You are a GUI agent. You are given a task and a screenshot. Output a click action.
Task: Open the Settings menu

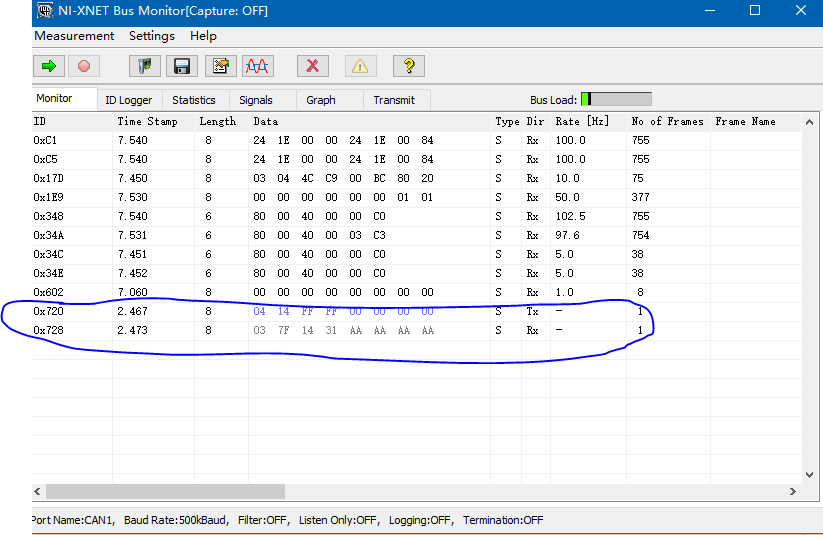(152, 36)
